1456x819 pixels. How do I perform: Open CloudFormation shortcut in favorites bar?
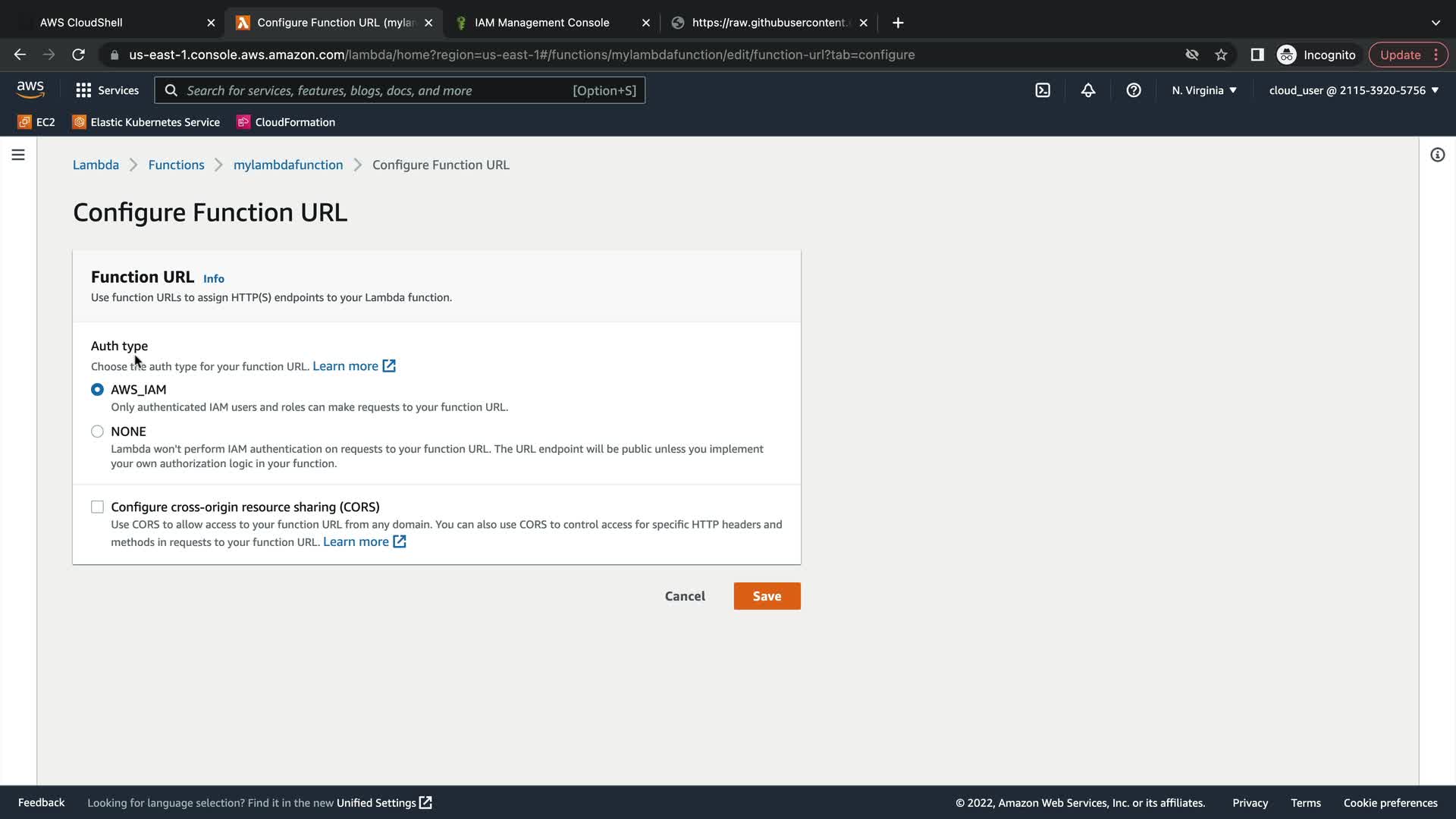(286, 122)
